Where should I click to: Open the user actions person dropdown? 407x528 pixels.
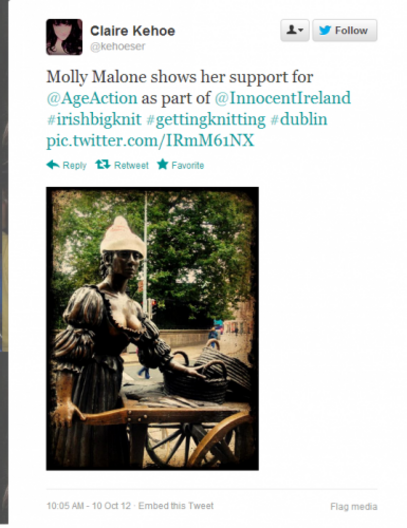click(x=295, y=30)
